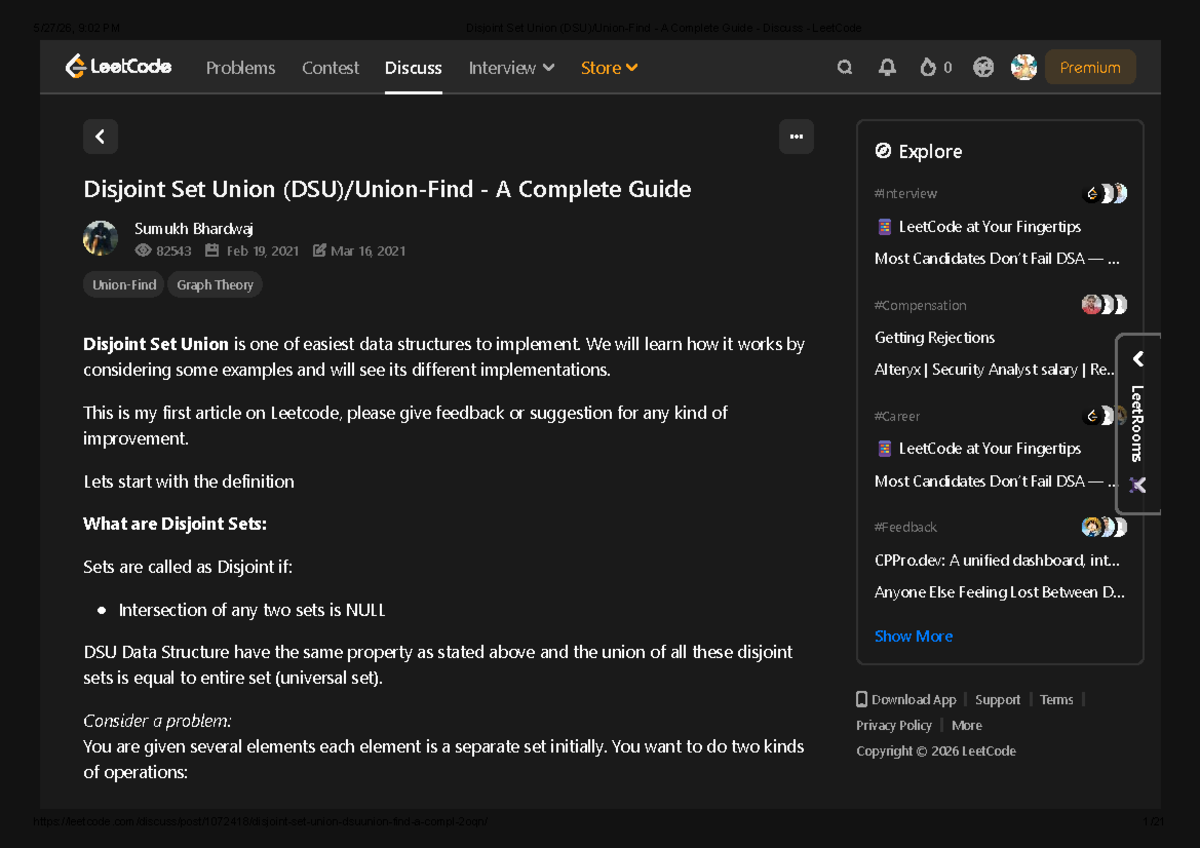Open the notifications bell
Viewport: 1200px width, 848px height.
click(887, 67)
